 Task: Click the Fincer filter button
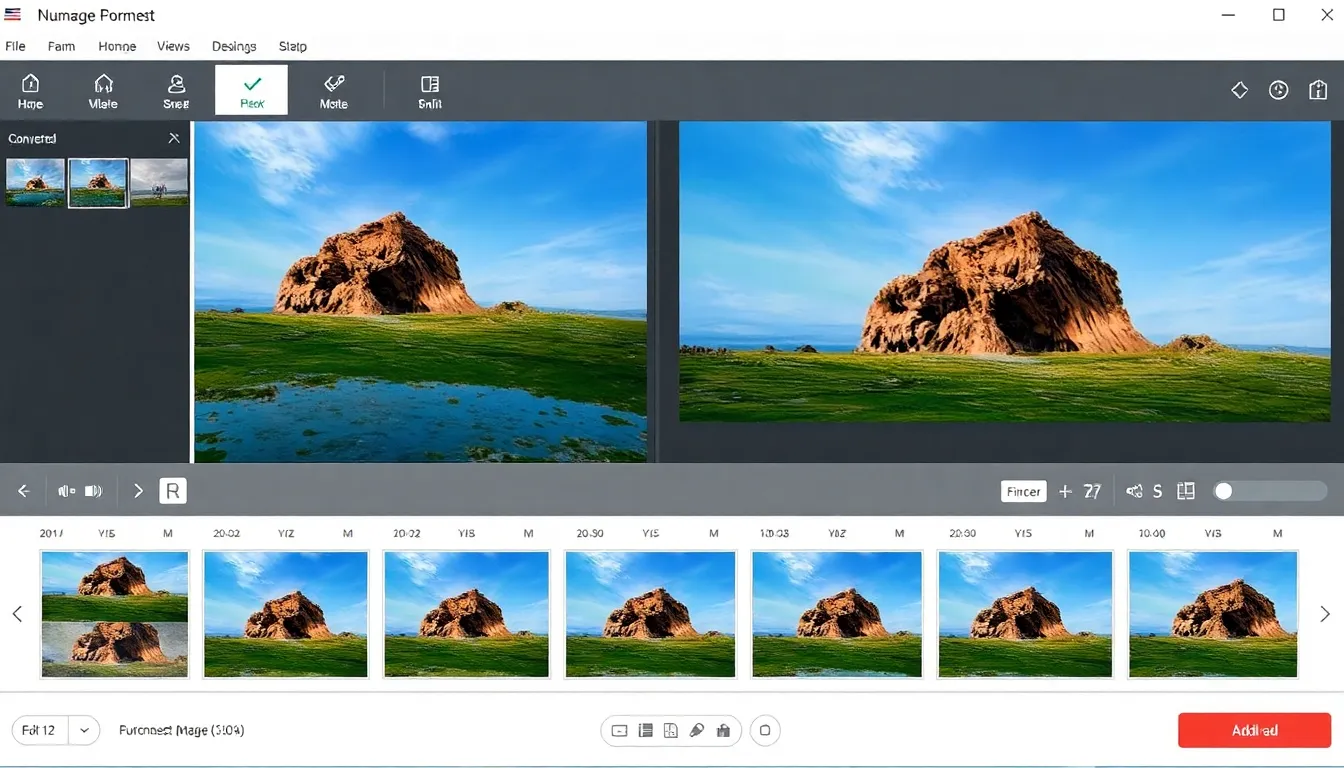tap(1023, 491)
